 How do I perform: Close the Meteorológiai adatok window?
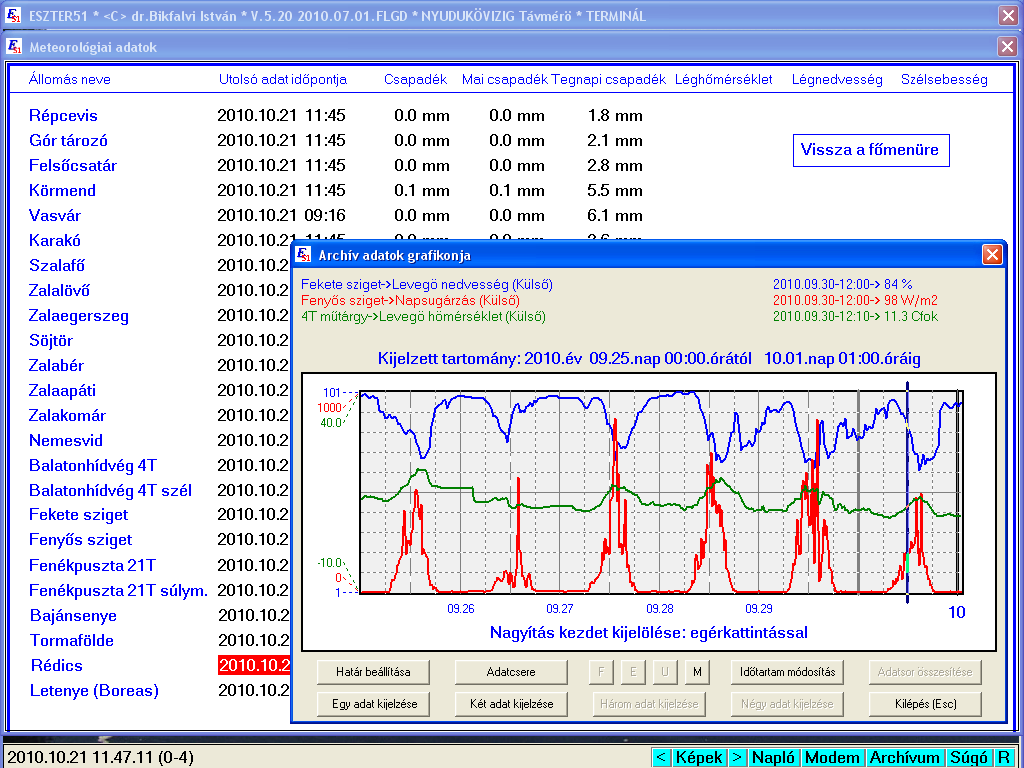[1007, 46]
